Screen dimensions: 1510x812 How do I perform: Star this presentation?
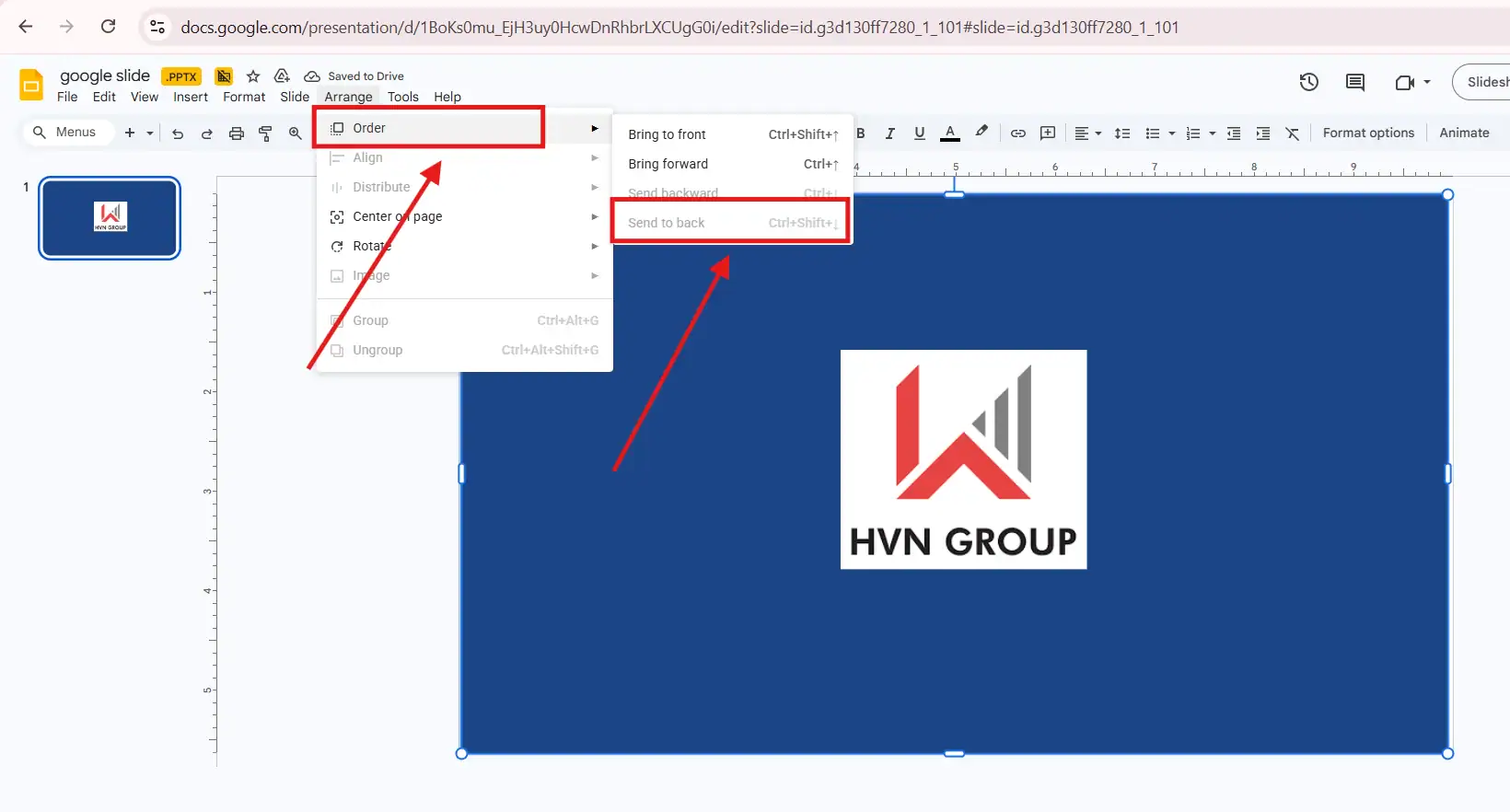(253, 76)
